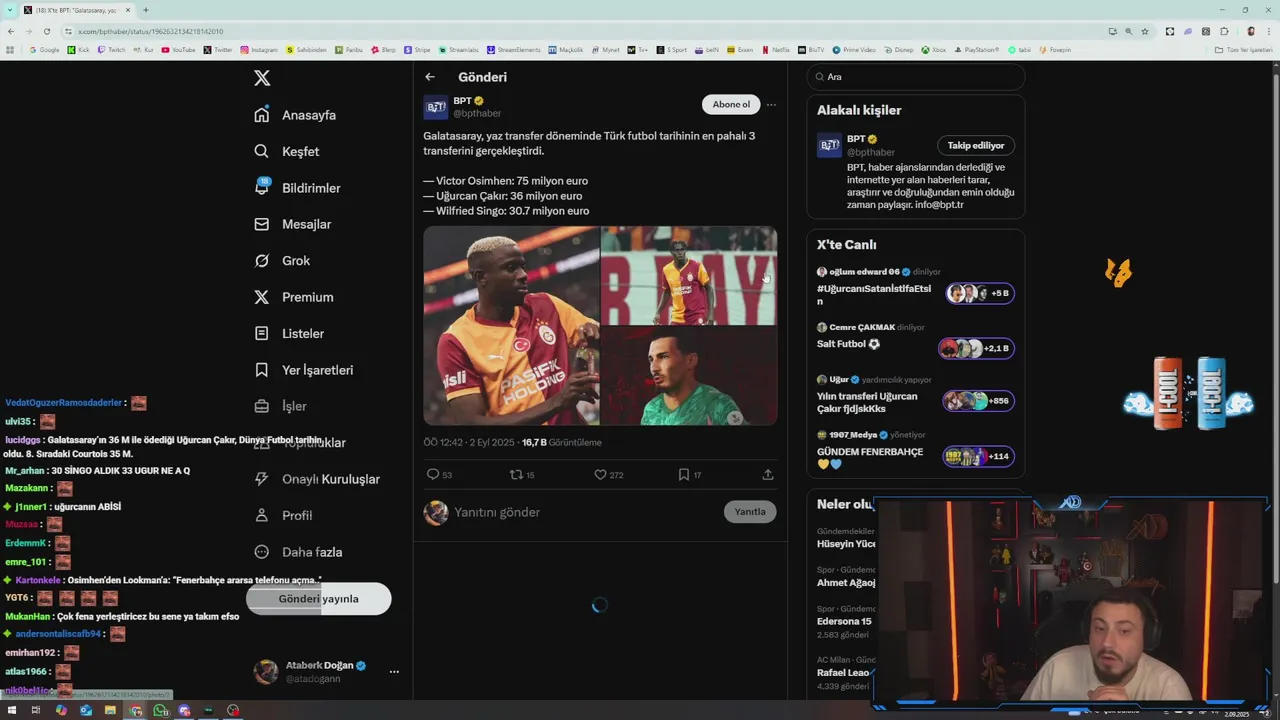The width and height of the screenshot is (1280, 720).
Task: Open the Rafael Leao trending topic
Action: pos(845,673)
